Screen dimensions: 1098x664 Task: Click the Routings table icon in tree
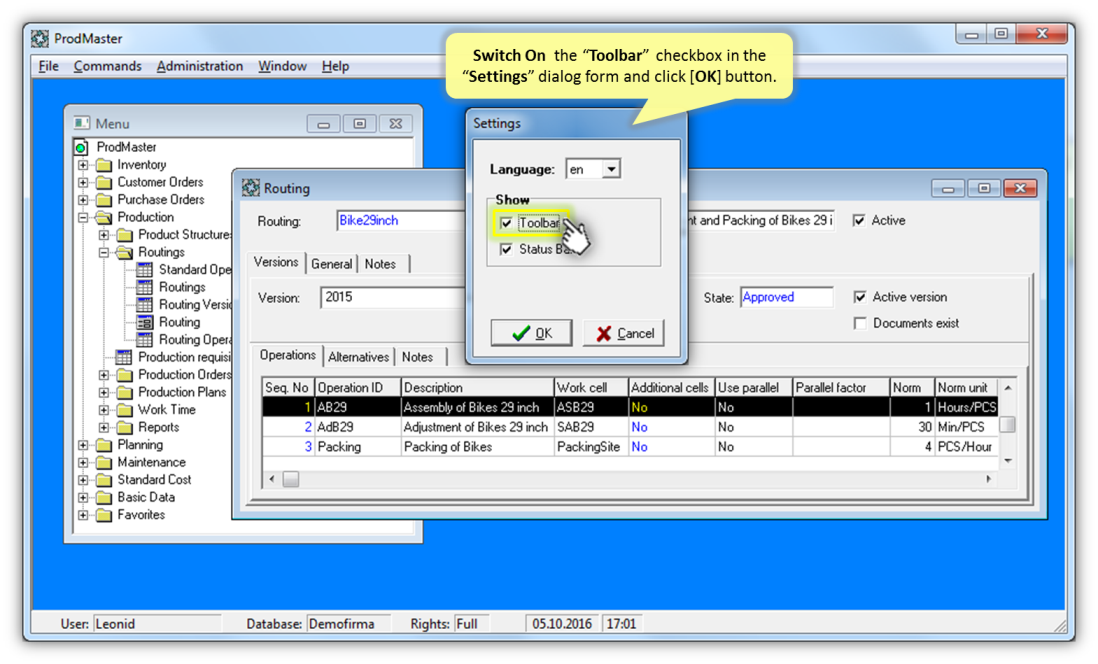[144, 287]
